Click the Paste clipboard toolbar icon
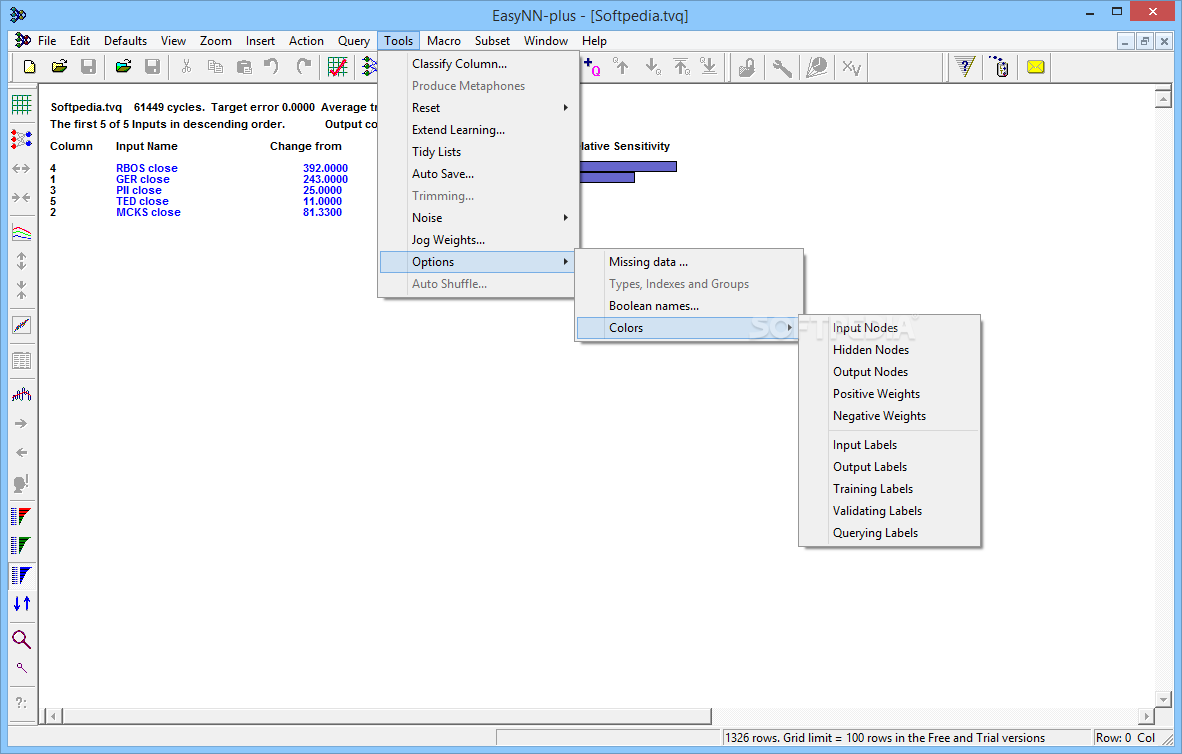 pyautogui.click(x=243, y=67)
